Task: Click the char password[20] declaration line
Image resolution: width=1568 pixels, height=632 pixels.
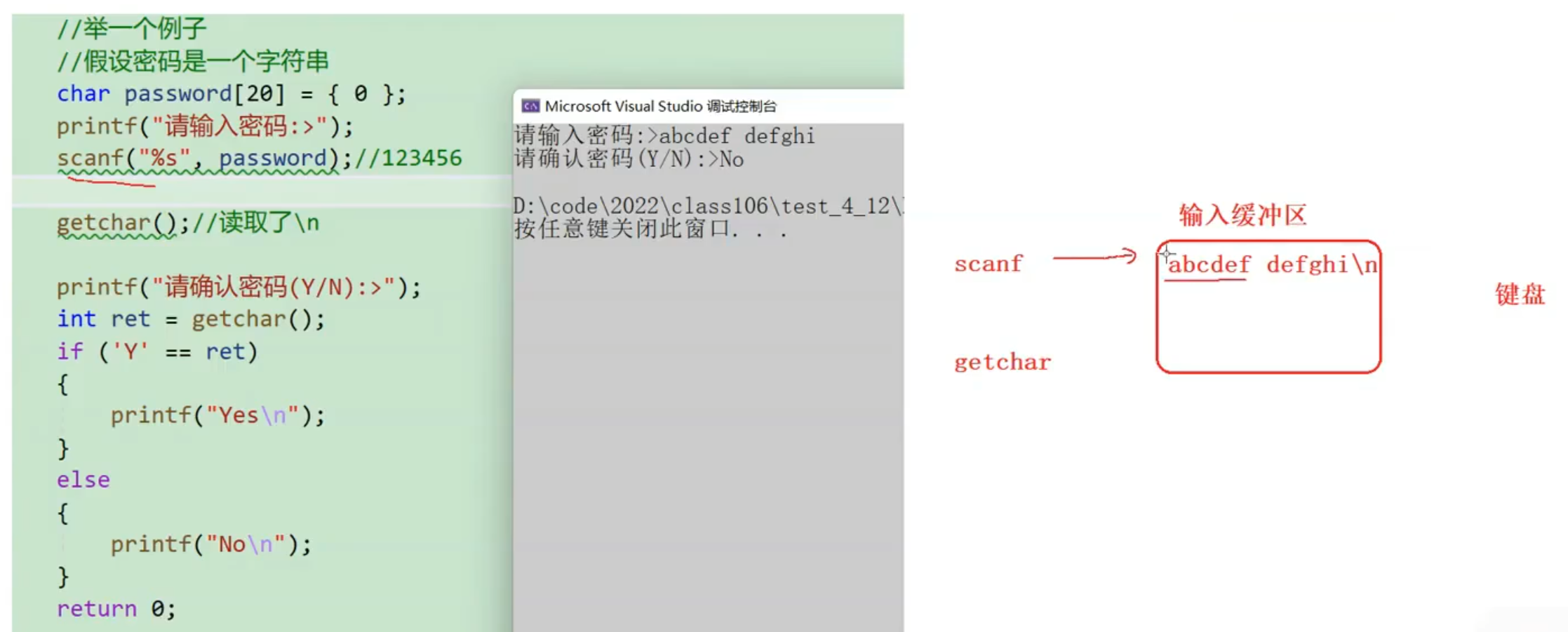Action: pyautogui.click(x=231, y=93)
